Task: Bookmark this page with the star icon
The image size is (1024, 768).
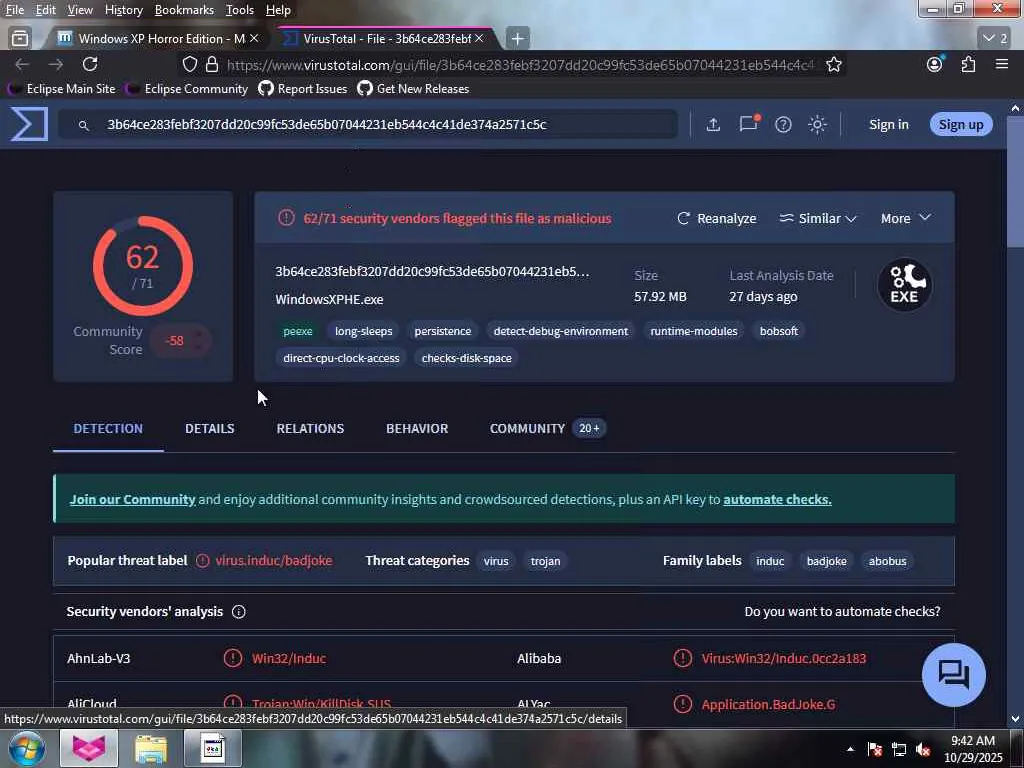Action: pos(833,64)
